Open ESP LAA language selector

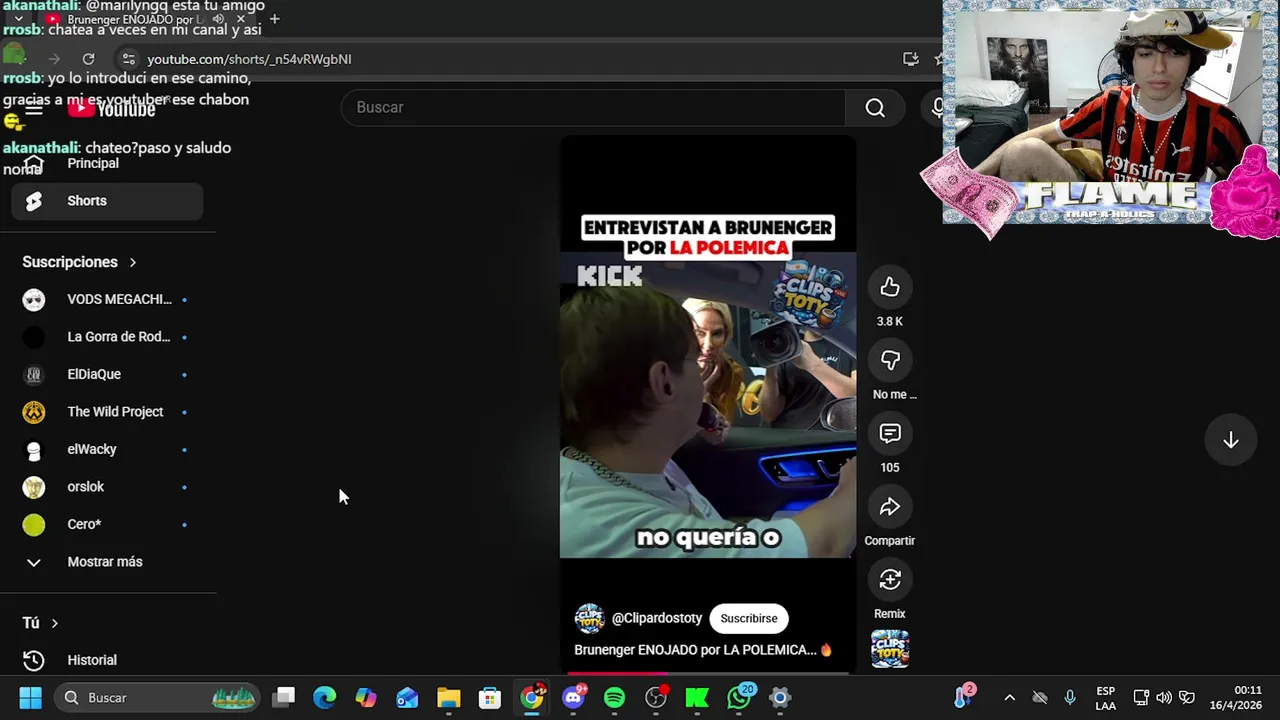[1105, 698]
